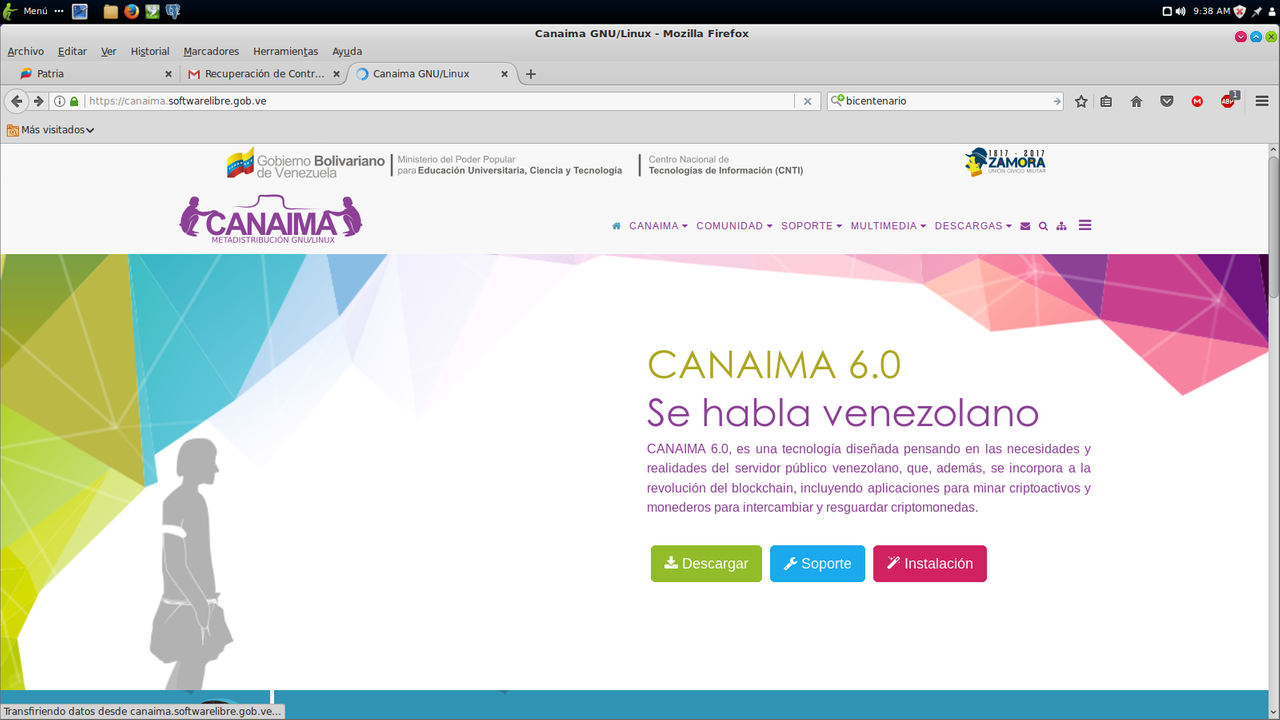
Task: Change search engine via magnifier icon
Action: point(837,101)
